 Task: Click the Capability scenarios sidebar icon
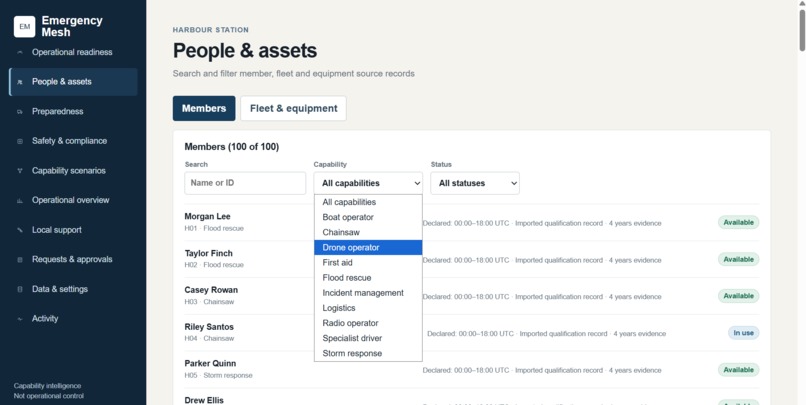(x=20, y=171)
